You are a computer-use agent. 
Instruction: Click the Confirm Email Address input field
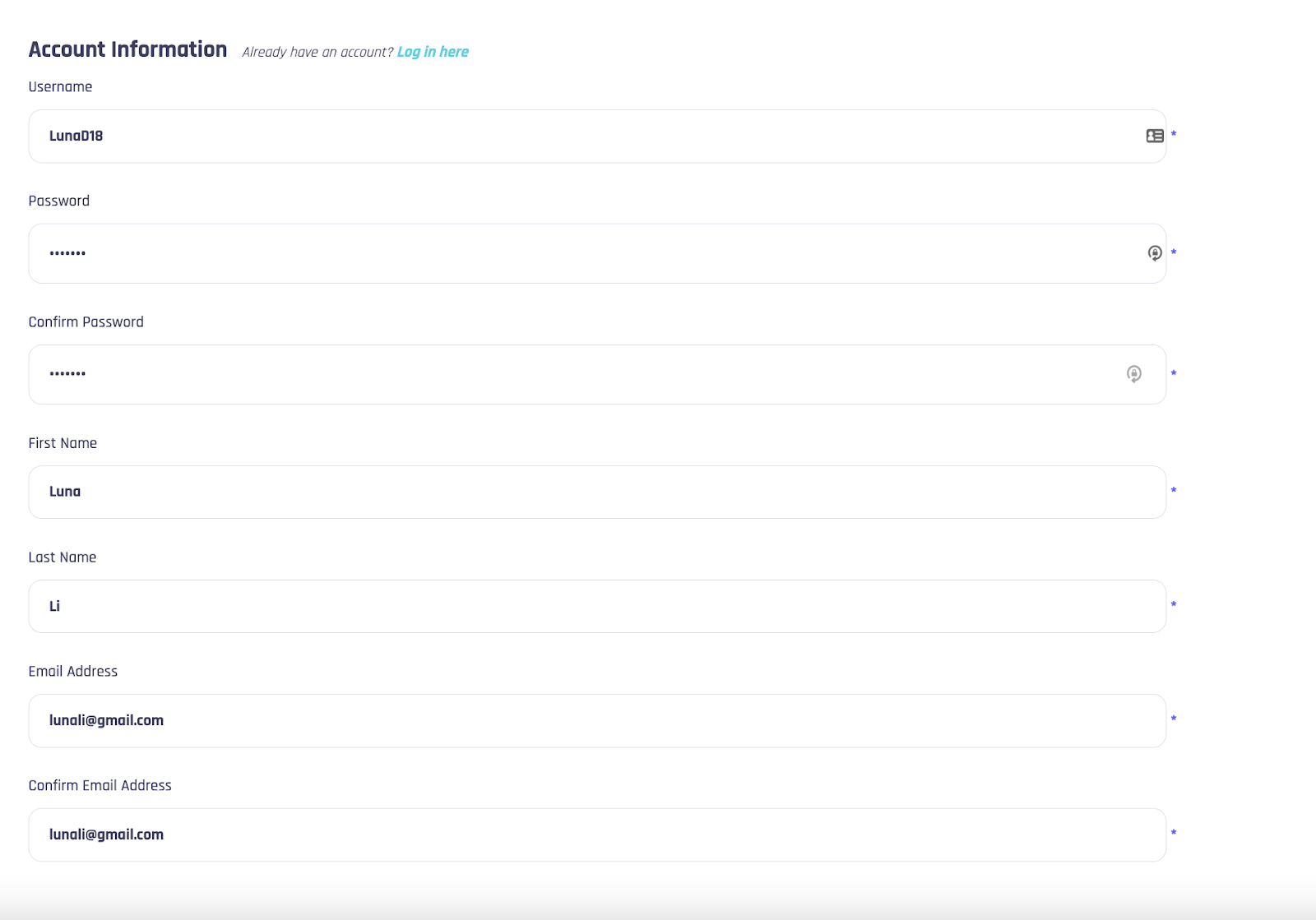(597, 835)
